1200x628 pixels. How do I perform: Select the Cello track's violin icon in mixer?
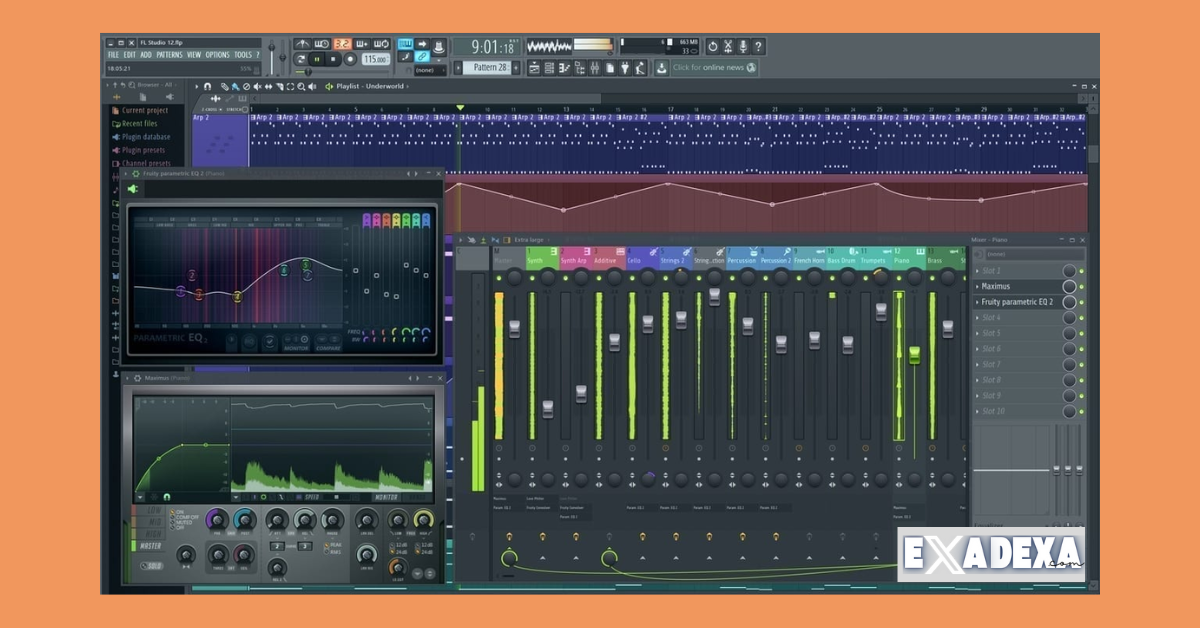pos(653,250)
